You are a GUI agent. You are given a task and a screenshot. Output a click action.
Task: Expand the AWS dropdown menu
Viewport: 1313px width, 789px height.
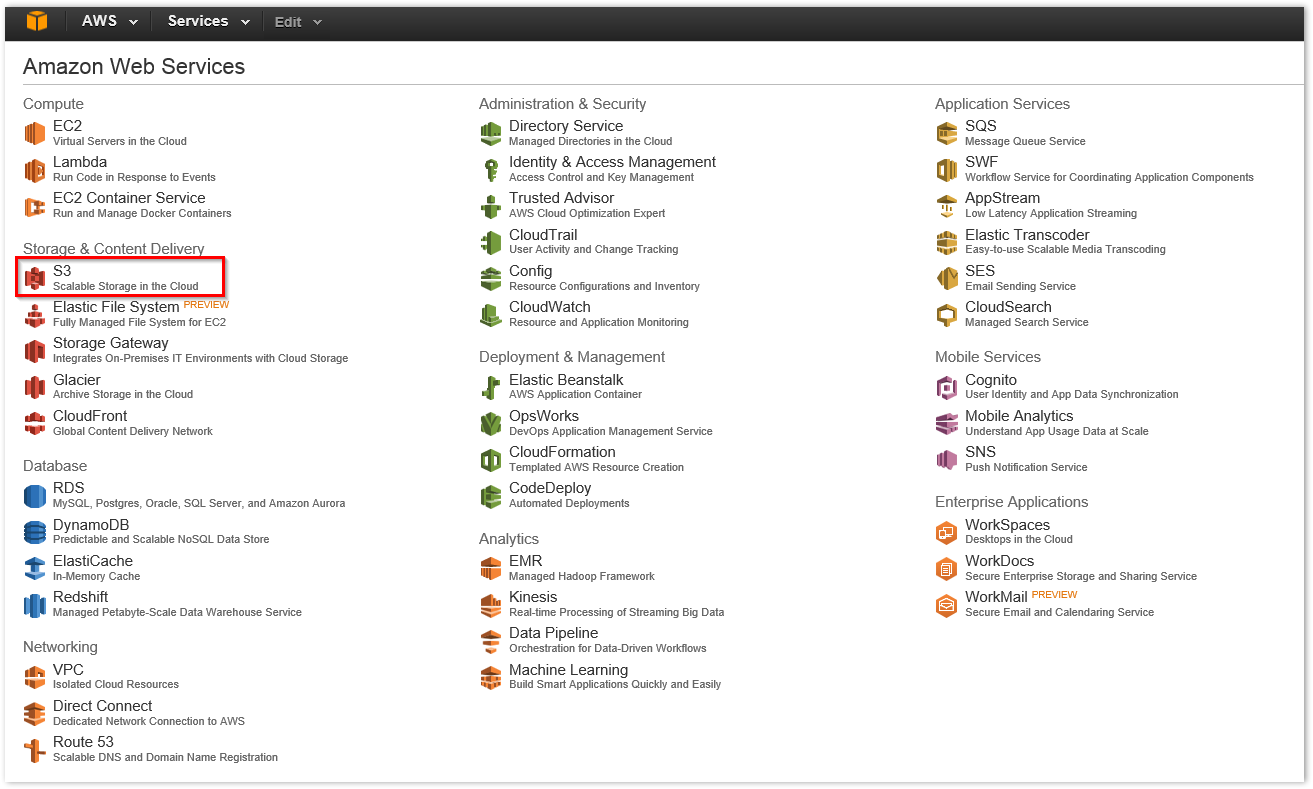(x=109, y=21)
